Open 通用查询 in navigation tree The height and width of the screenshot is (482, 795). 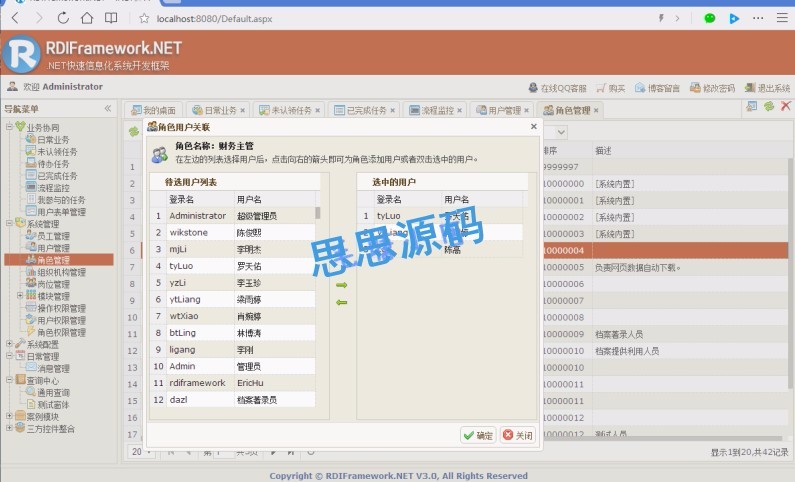tap(53, 392)
